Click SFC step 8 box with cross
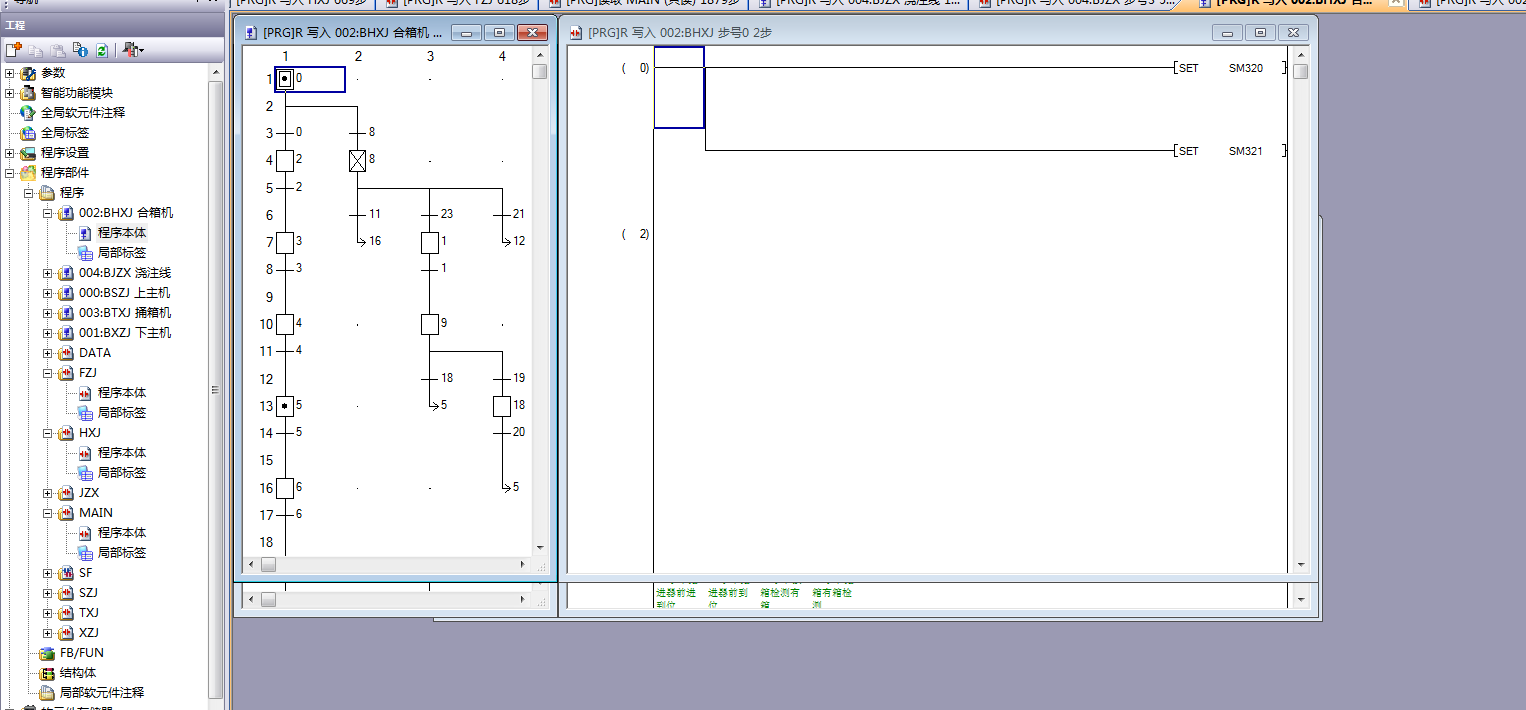1526x710 pixels. [357, 160]
